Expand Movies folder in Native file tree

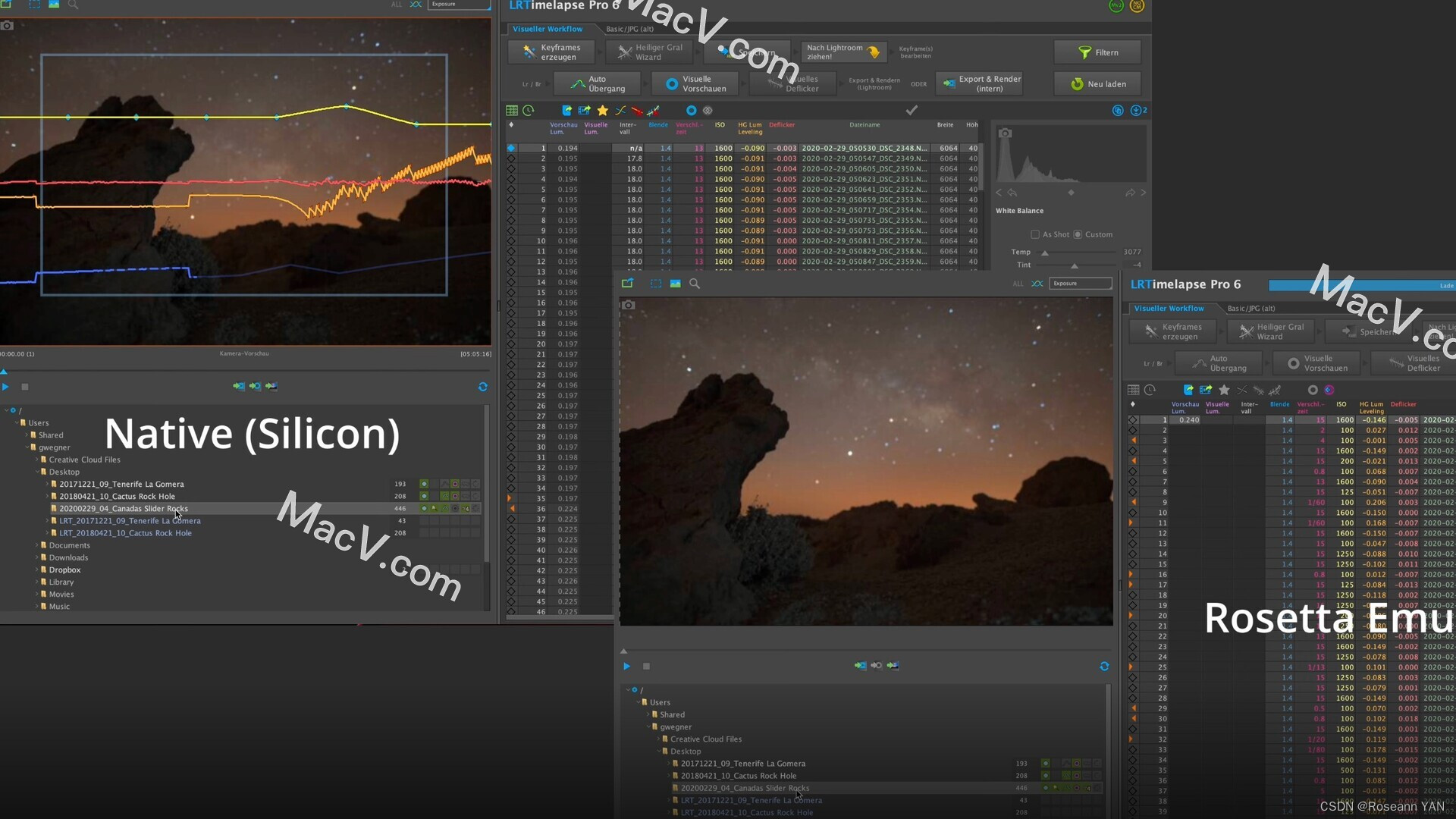[x=37, y=595]
